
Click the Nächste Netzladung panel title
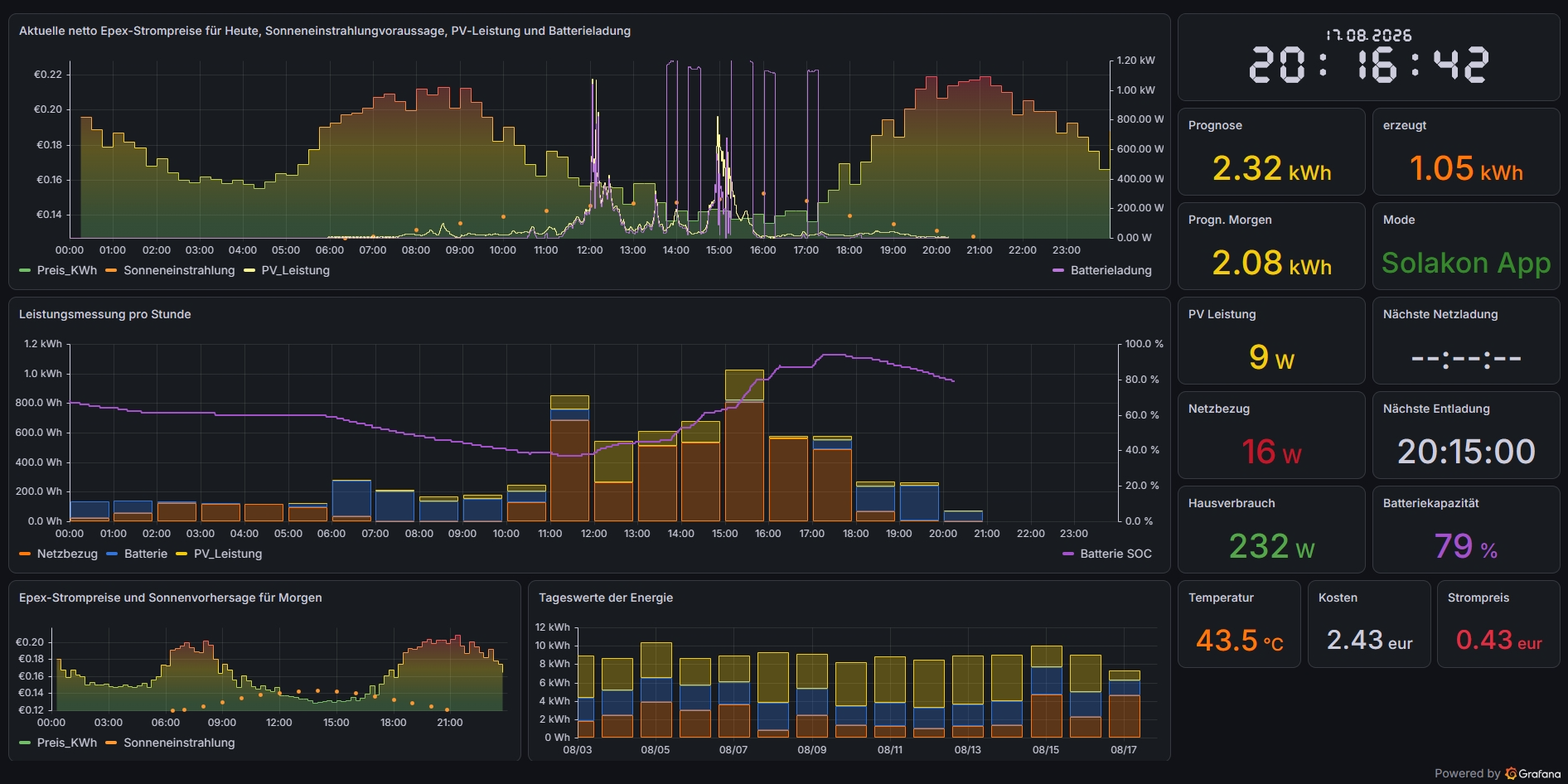pos(1440,314)
